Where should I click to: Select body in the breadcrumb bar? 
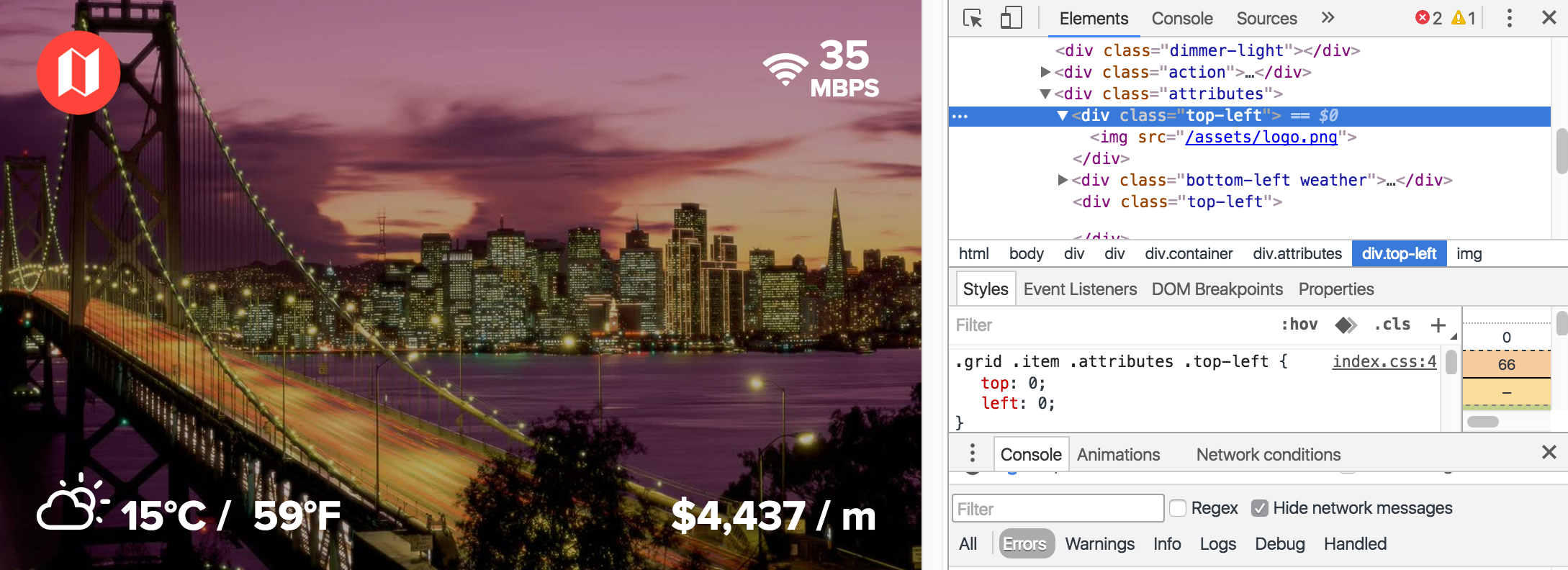(1026, 253)
